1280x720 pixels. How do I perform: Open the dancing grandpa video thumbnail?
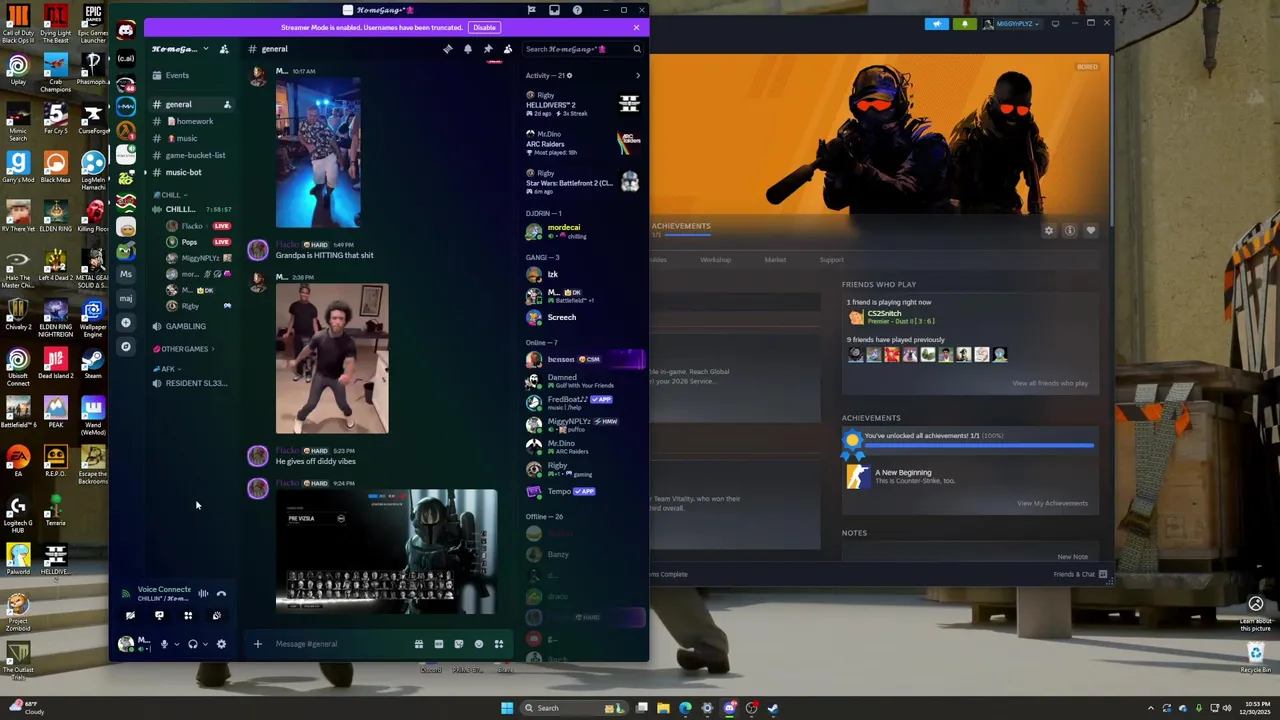[x=318, y=152]
